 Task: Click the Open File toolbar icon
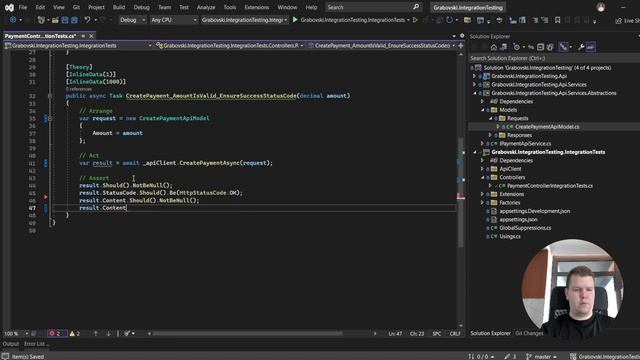(x=55, y=20)
